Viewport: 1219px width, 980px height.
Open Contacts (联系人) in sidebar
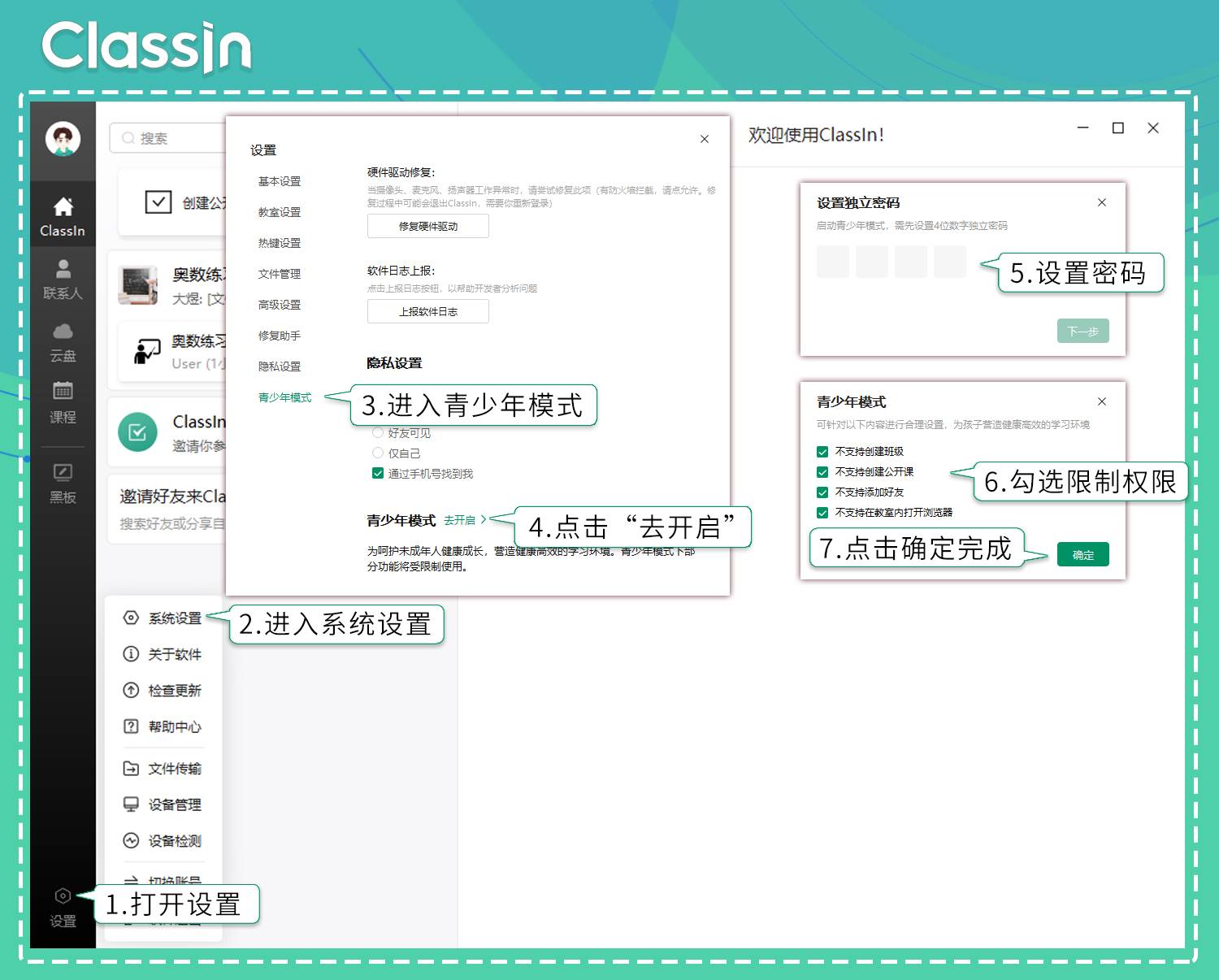[63, 279]
